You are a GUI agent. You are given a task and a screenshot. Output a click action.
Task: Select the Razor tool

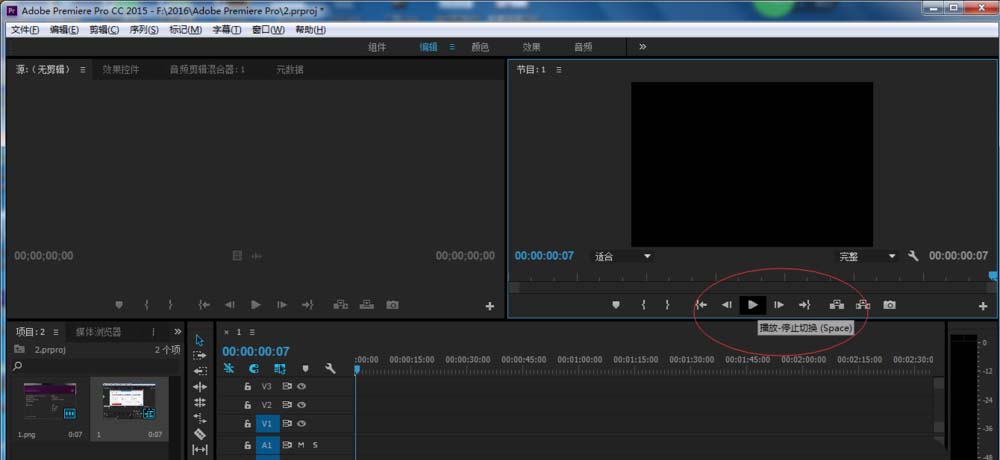[x=199, y=434]
